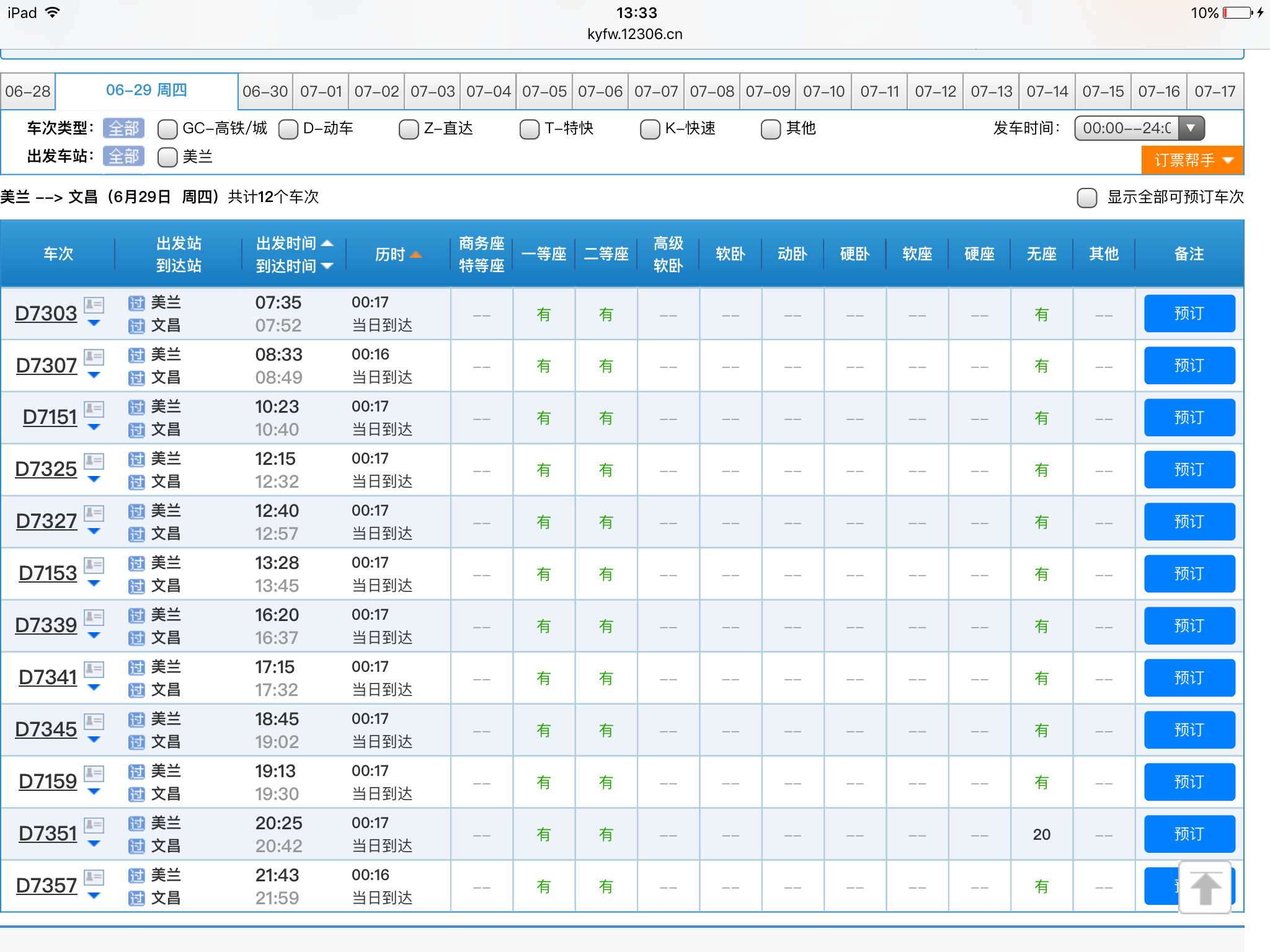Book train D7325 with 预订 button
The height and width of the screenshot is (952, 1270).
(x=1189, y=470)
